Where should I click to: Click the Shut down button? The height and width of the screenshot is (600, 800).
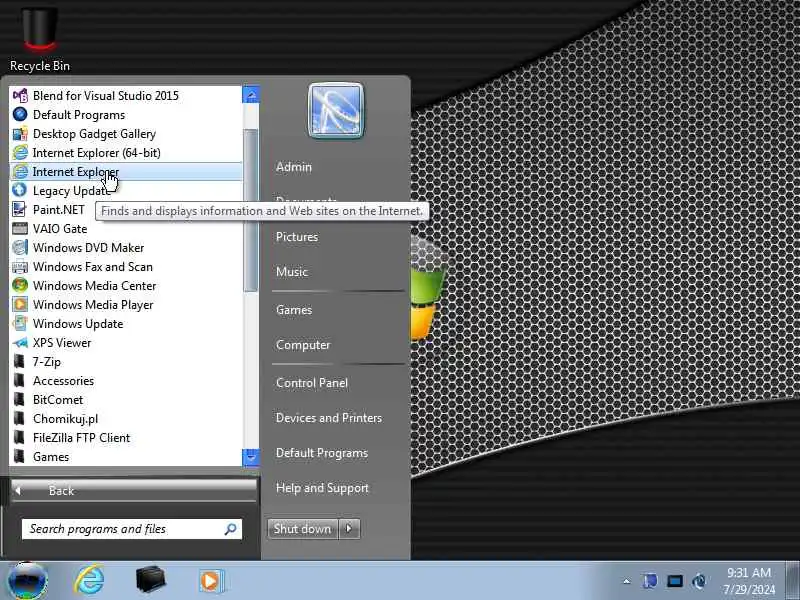303,529
